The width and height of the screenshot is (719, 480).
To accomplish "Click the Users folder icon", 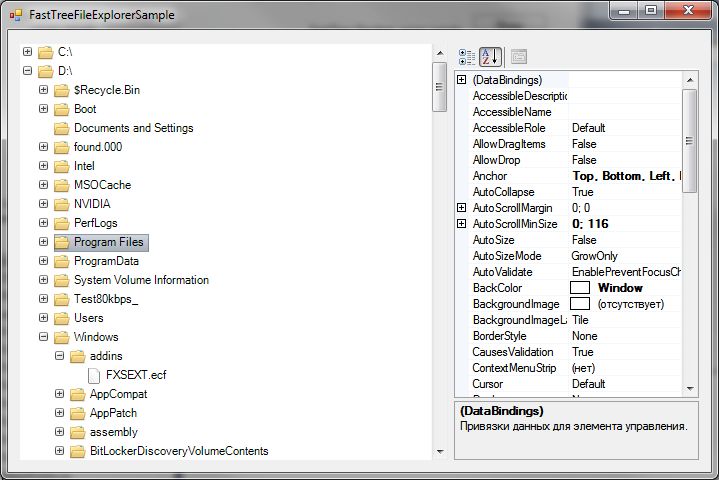I will [x=61, y=318].
